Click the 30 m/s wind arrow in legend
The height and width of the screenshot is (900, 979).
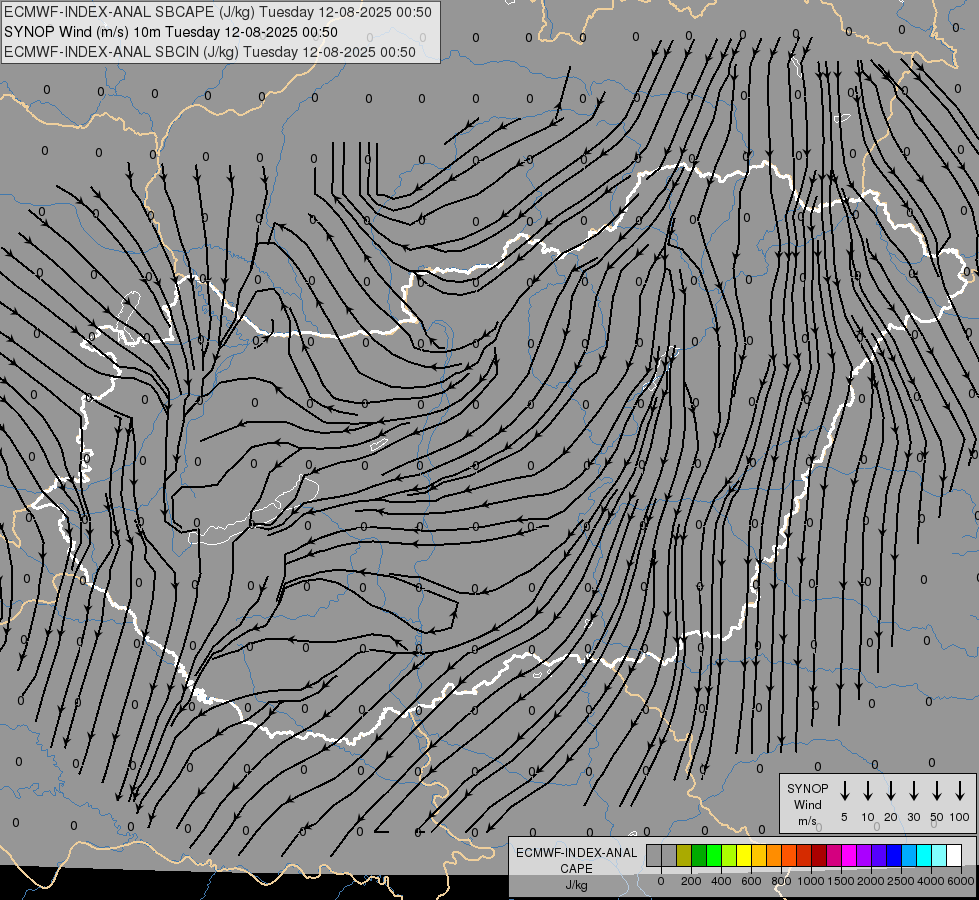(x=913, y=791)
